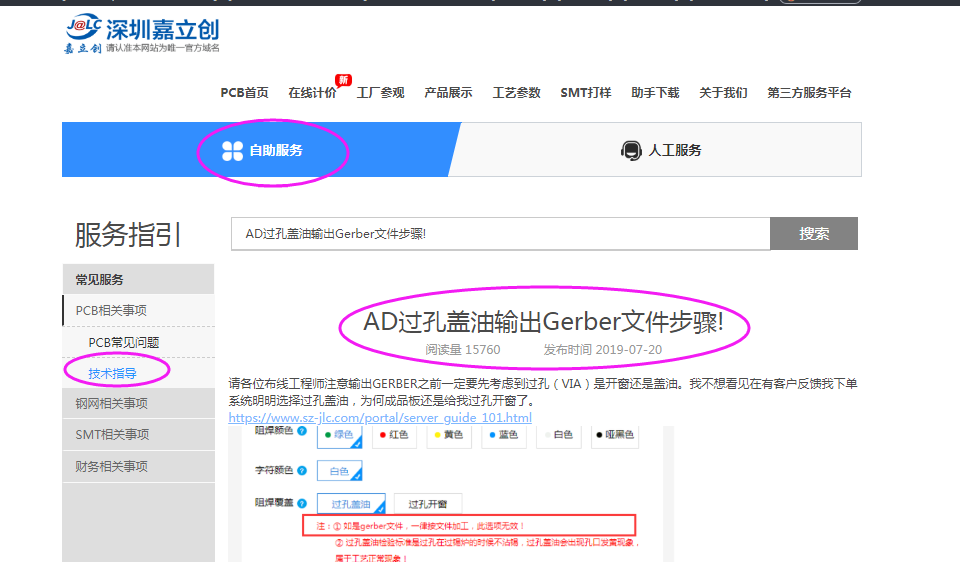Click the help icon next to 字符颜色

[302, 470]
